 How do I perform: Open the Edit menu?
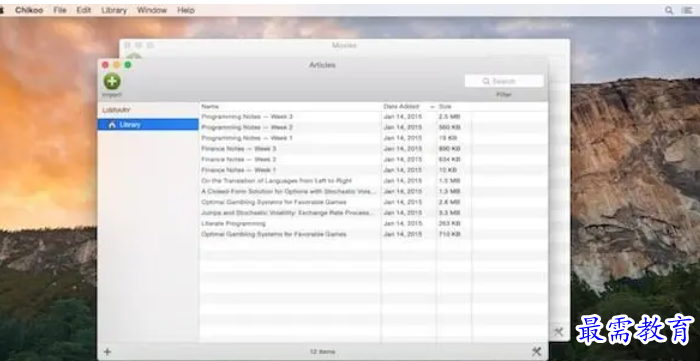point(83,10)
